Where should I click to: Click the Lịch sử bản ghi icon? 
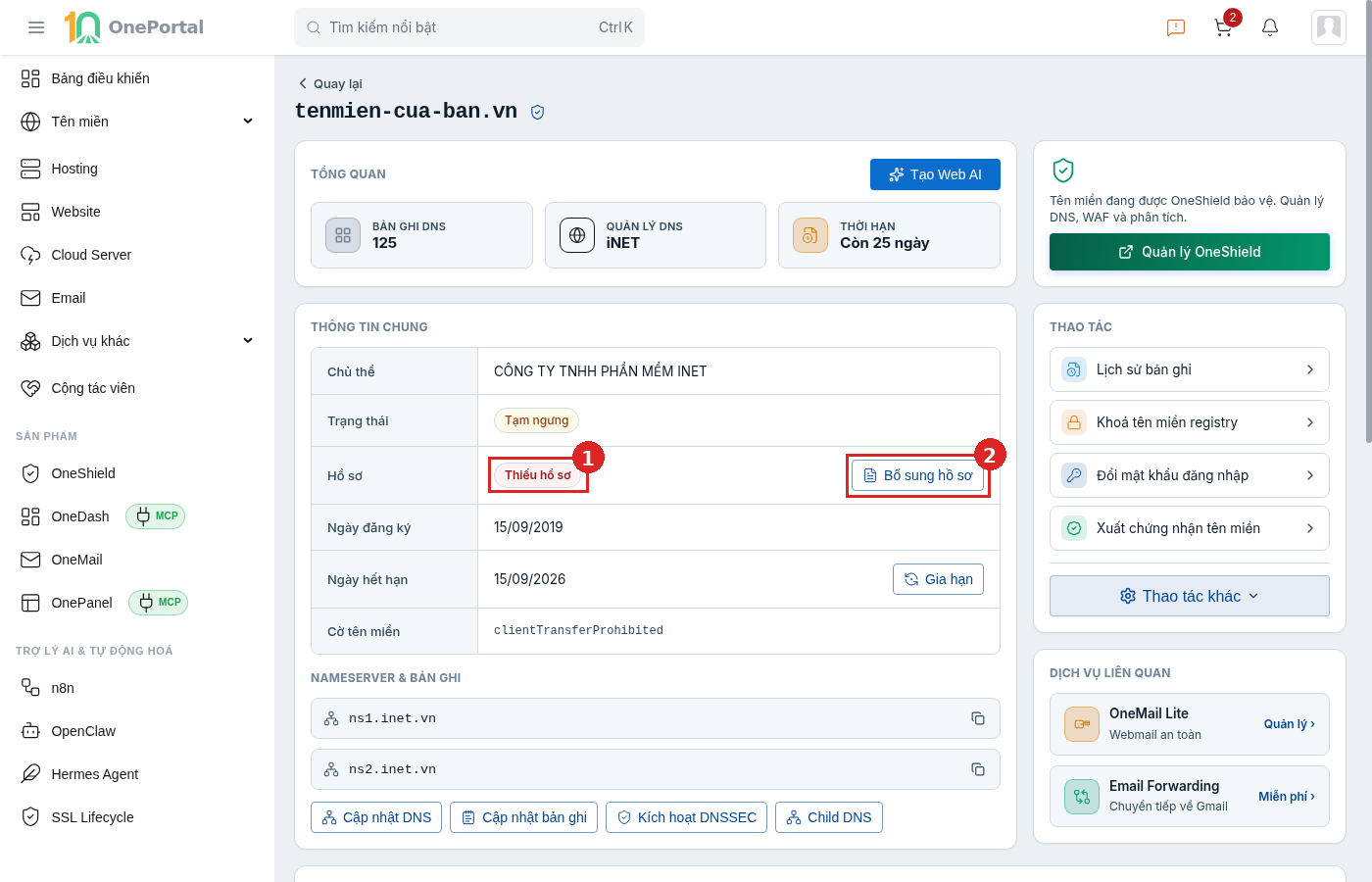point(1074,369)
